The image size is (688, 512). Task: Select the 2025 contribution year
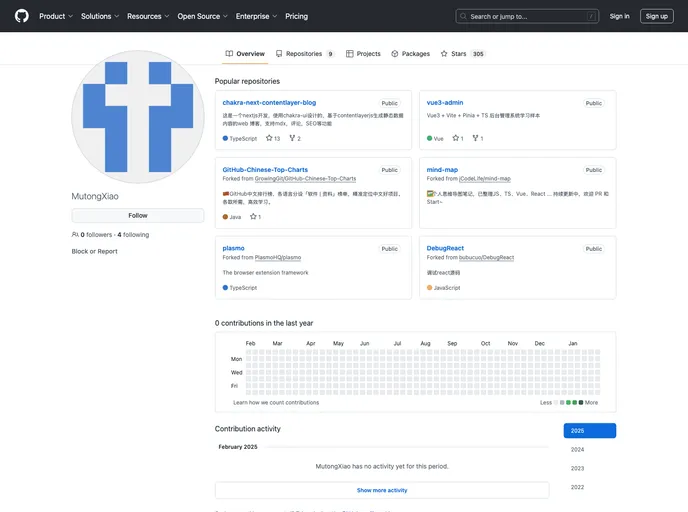pos(590,431)
